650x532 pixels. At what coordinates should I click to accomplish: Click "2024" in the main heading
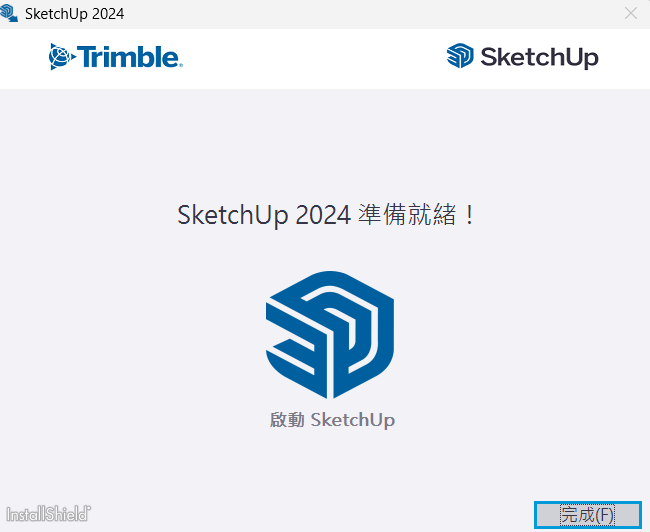(323, 215)
